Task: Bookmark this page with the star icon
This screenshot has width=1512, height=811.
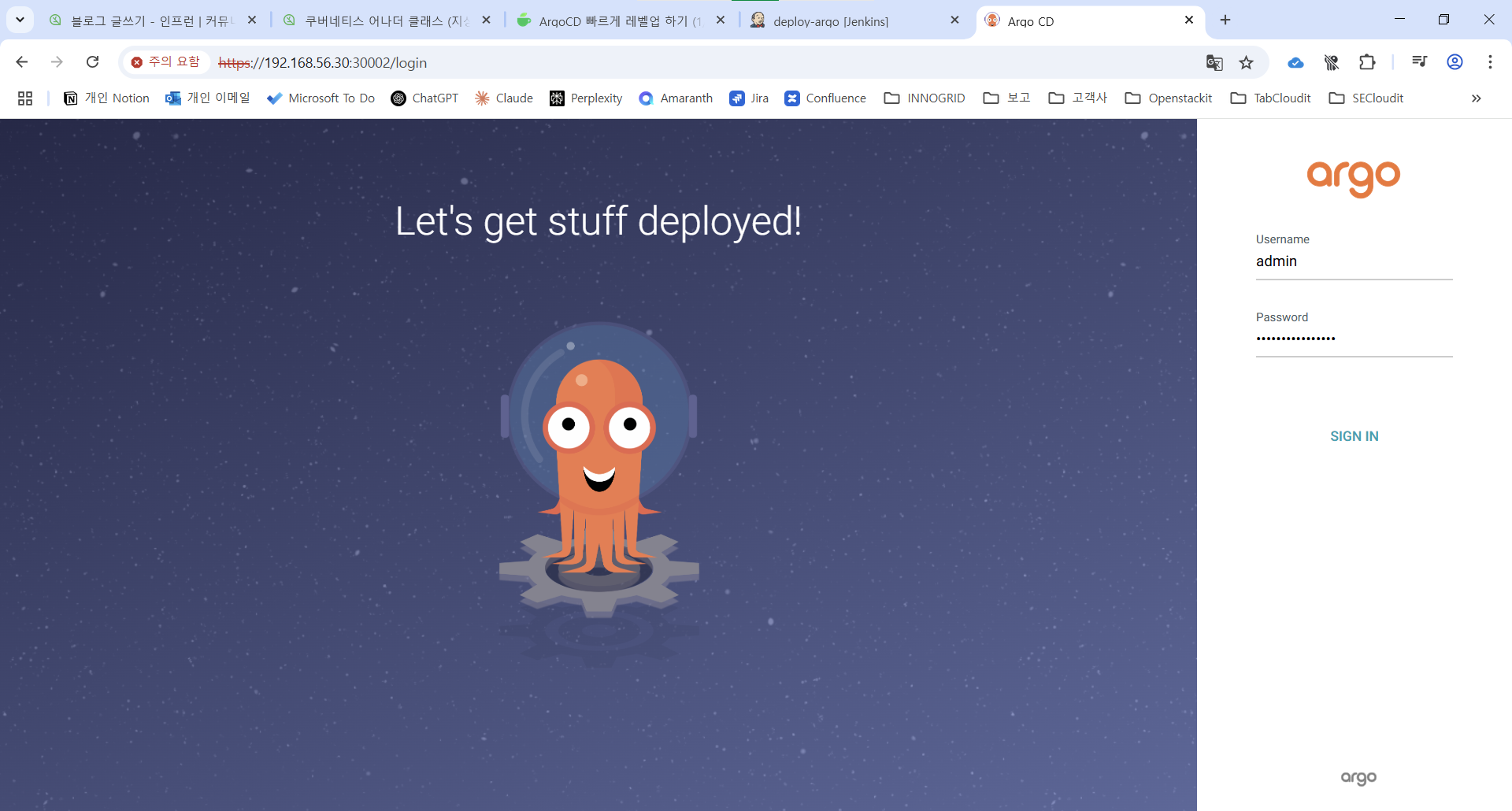Action: pos(1246,62)
